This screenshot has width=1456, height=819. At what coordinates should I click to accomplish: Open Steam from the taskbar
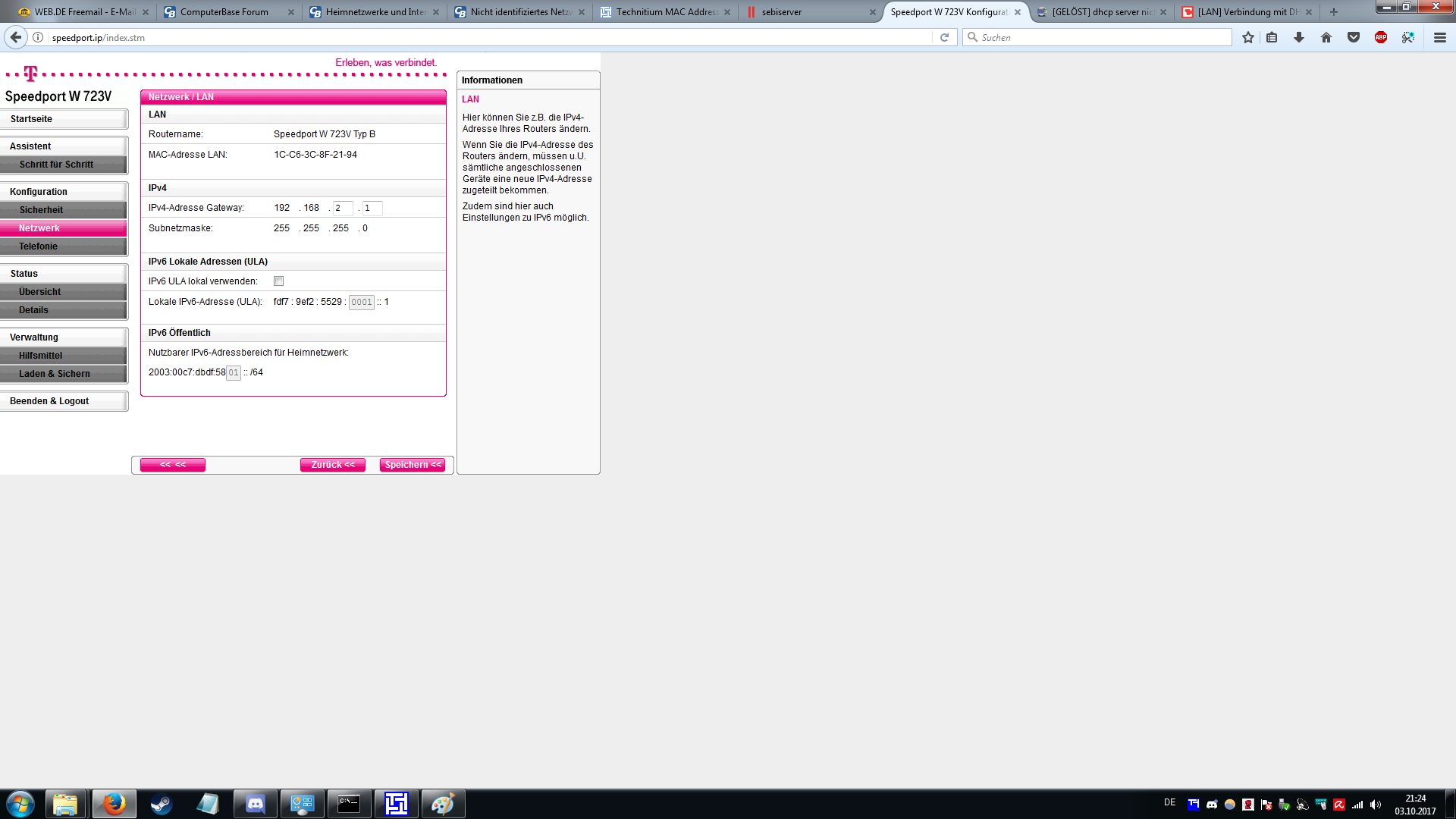[161, 804]
